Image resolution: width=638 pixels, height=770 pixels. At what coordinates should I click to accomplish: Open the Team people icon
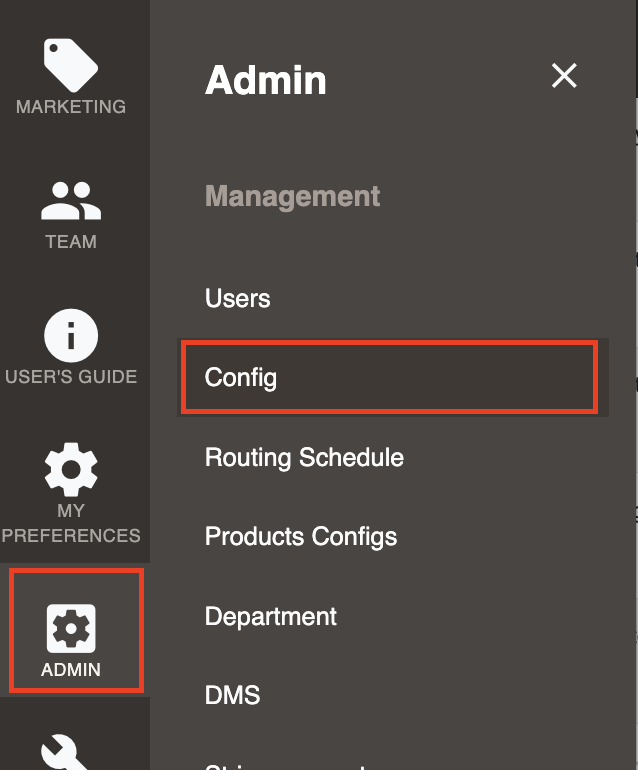(x=71, y=200)
